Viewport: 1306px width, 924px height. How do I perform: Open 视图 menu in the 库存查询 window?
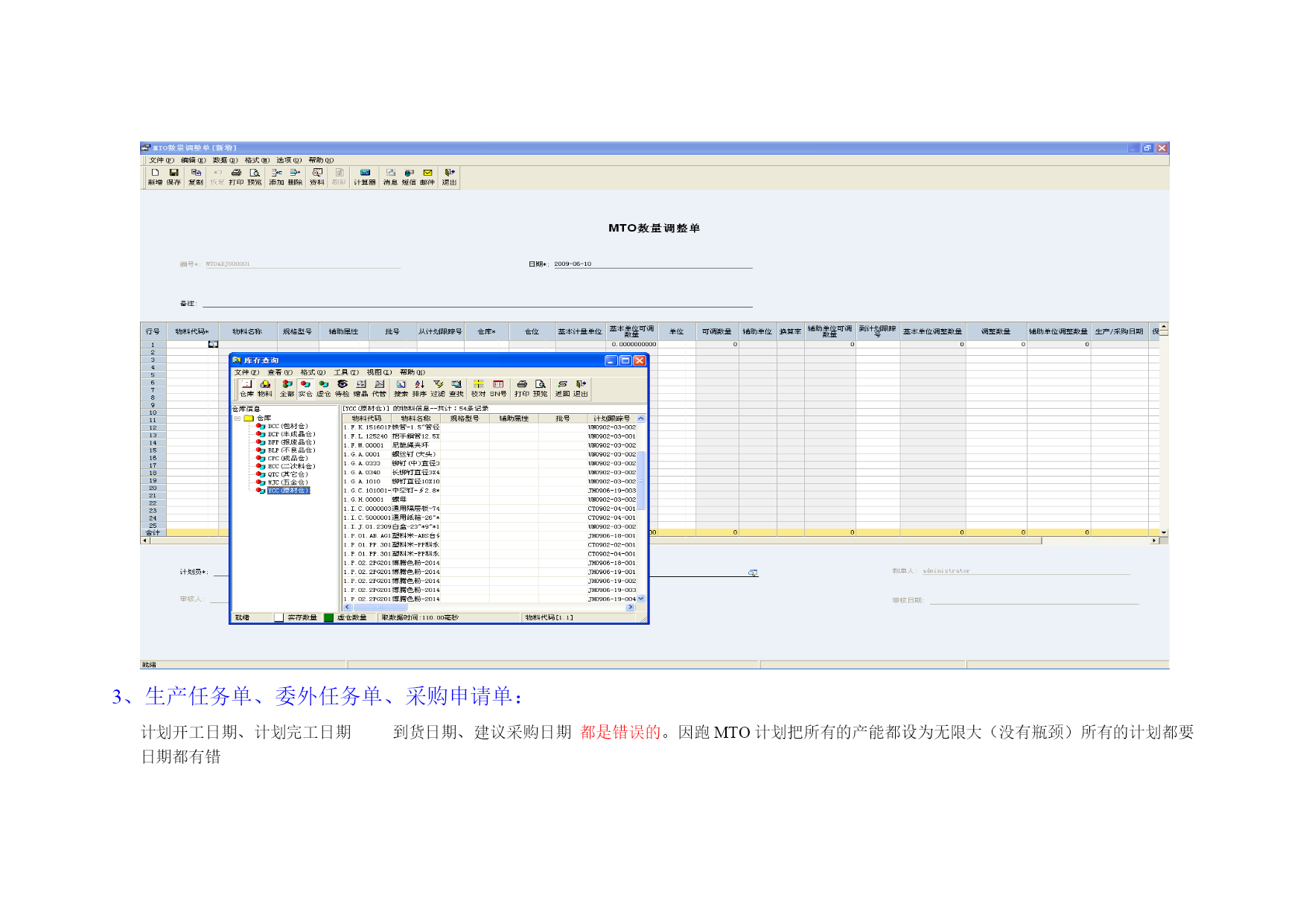point(379,372)
